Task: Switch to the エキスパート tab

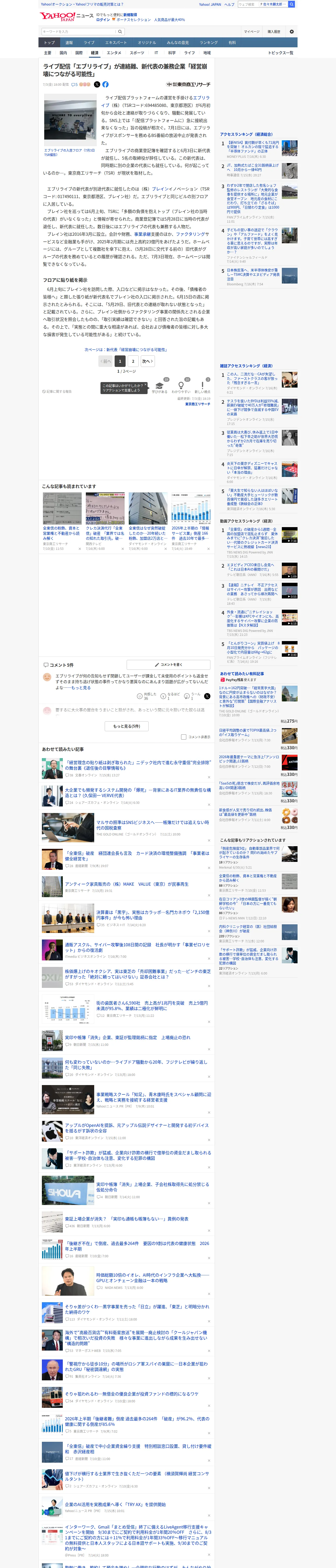Action: [116, 43]
